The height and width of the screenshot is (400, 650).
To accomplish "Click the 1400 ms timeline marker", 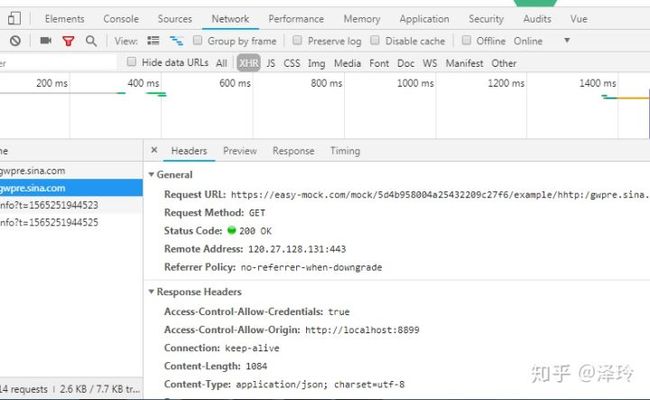I will [x=597, y=83].
